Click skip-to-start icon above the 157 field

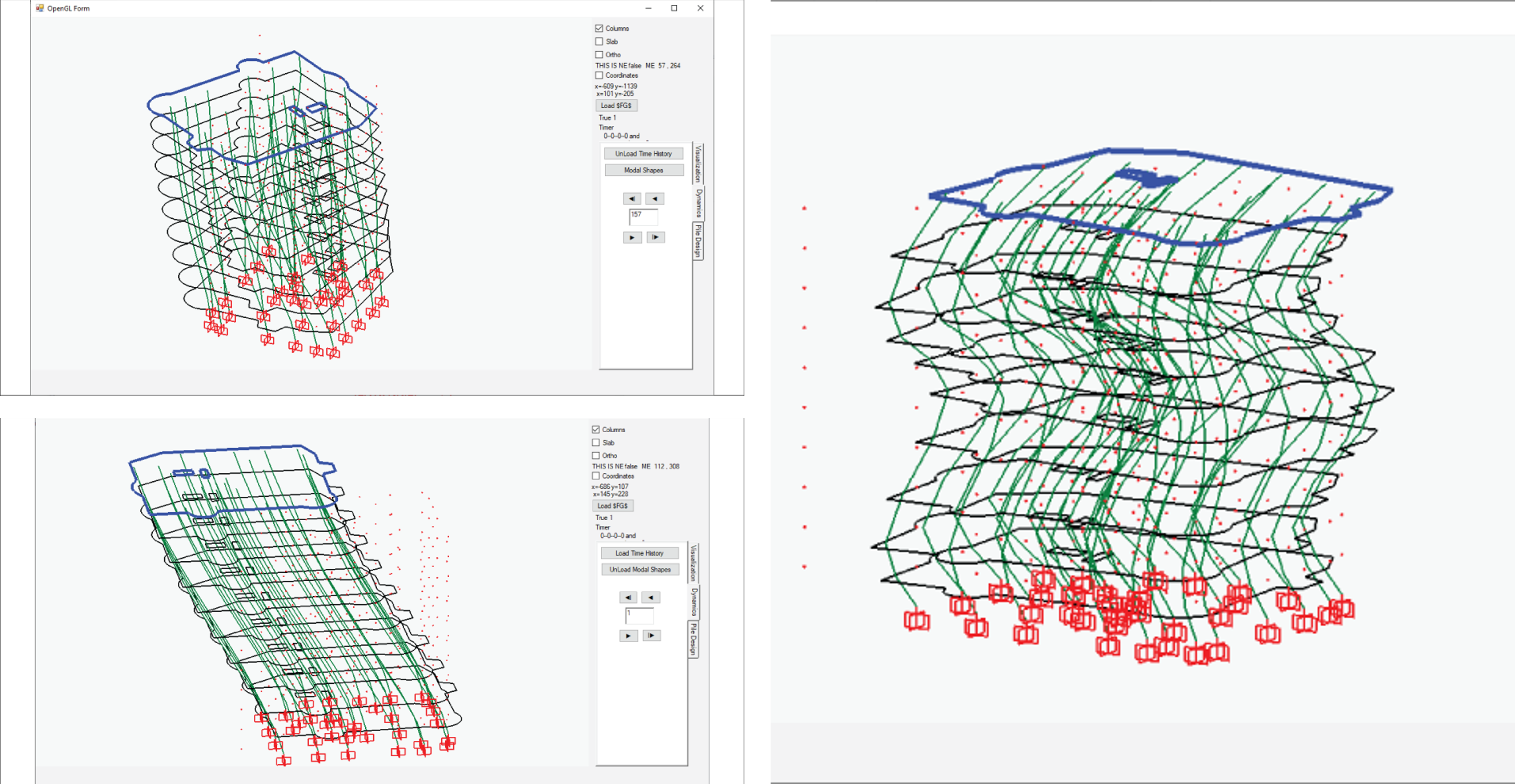click(x=632, y=199)
